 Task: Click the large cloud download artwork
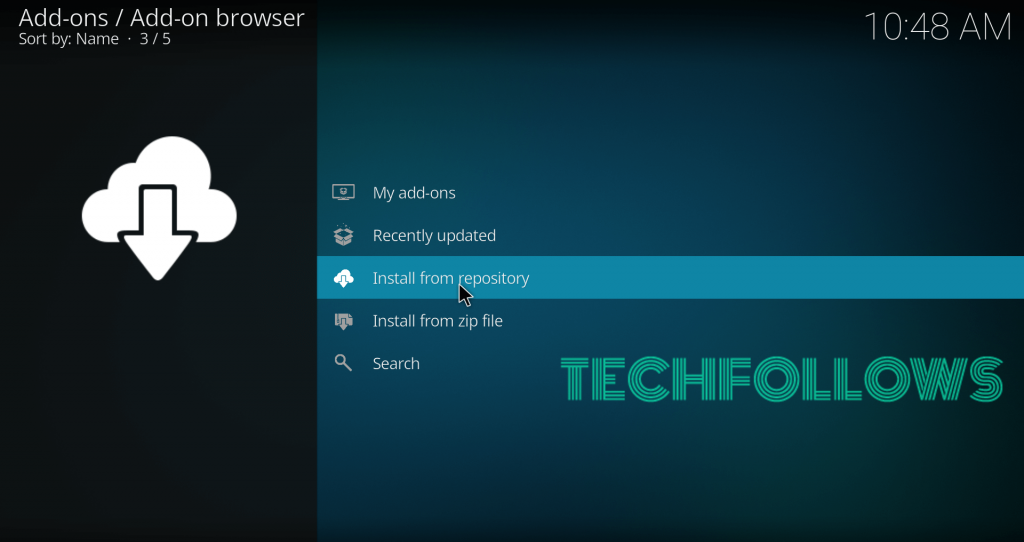pos(159,208)
